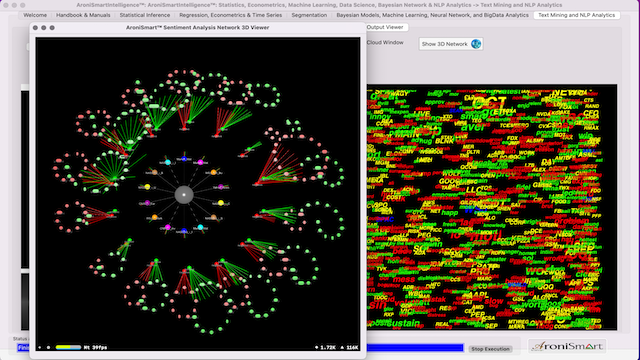
Task: Click the triangle icon beside 116K
Action: tap(342, 348)
